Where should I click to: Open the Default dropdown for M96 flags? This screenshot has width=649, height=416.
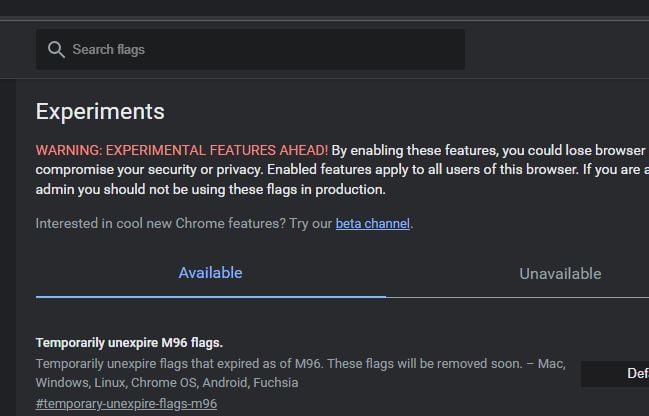pyautogui.click(x=615, y=373)
